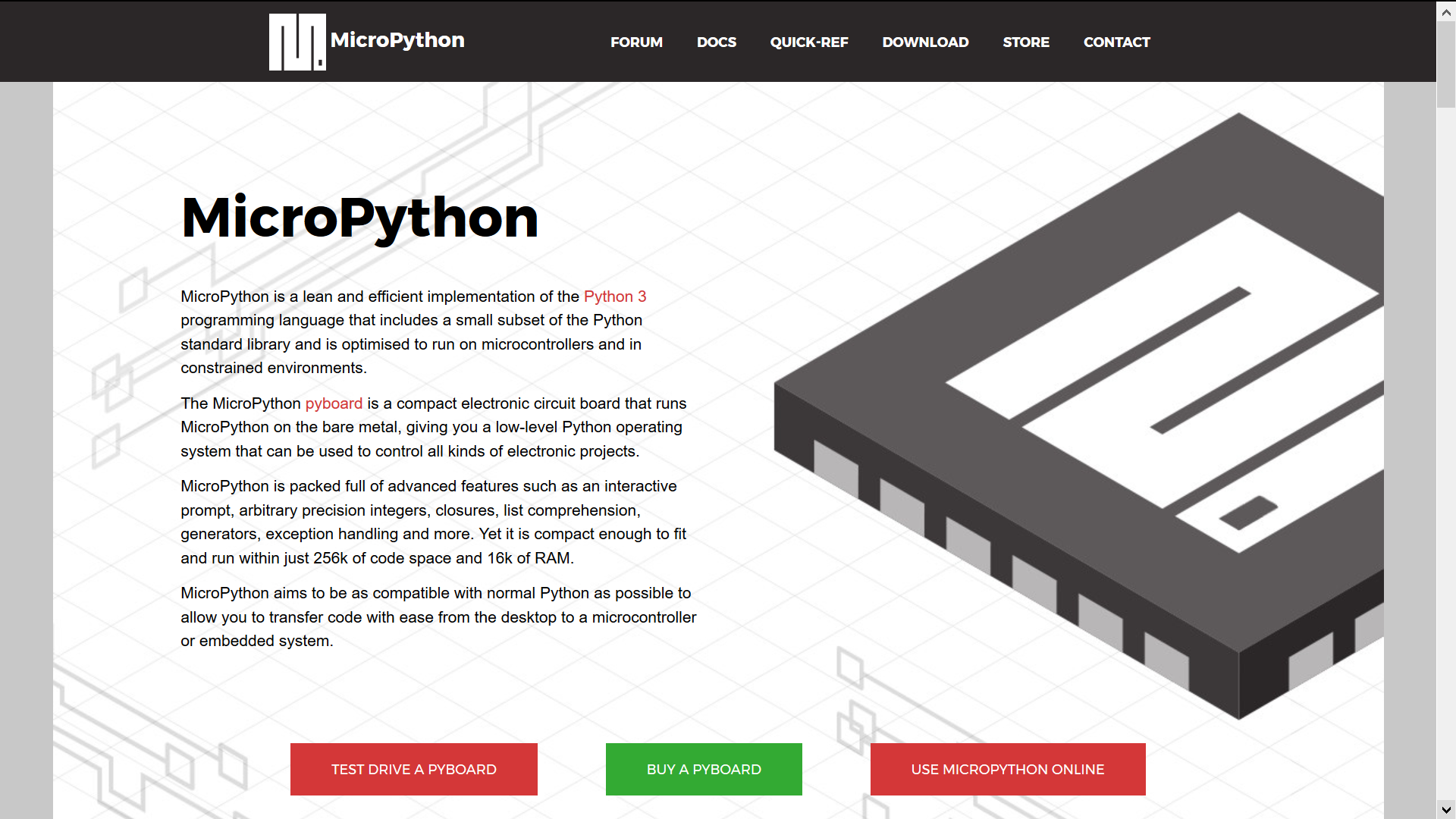This screenshot has height=819, width=1456.
Task: Navigate to the DOWNLOAD page
Action: (925, 42)
